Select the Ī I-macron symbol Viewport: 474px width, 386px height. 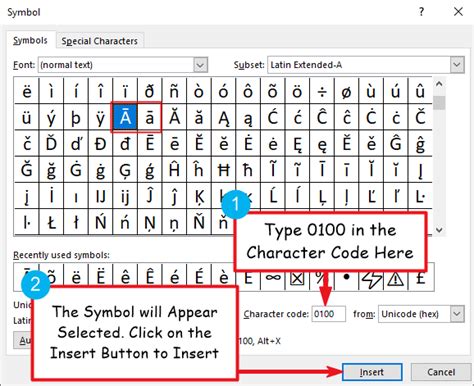[322, 170]
